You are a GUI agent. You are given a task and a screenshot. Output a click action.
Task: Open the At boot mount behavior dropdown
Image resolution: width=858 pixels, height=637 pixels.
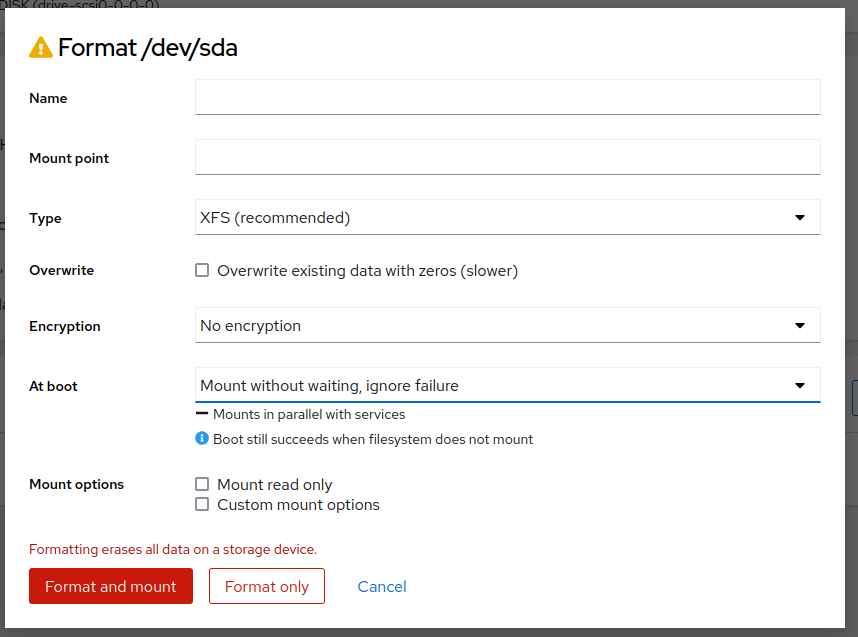(507, 386)
